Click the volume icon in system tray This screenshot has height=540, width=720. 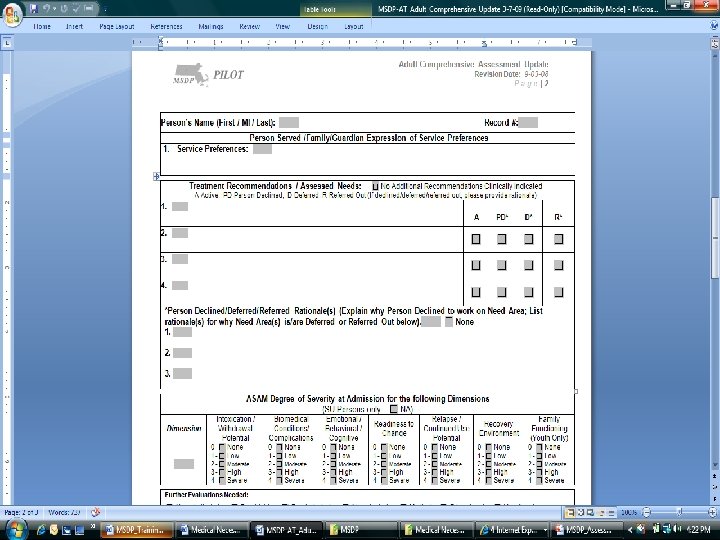[678, 530]
